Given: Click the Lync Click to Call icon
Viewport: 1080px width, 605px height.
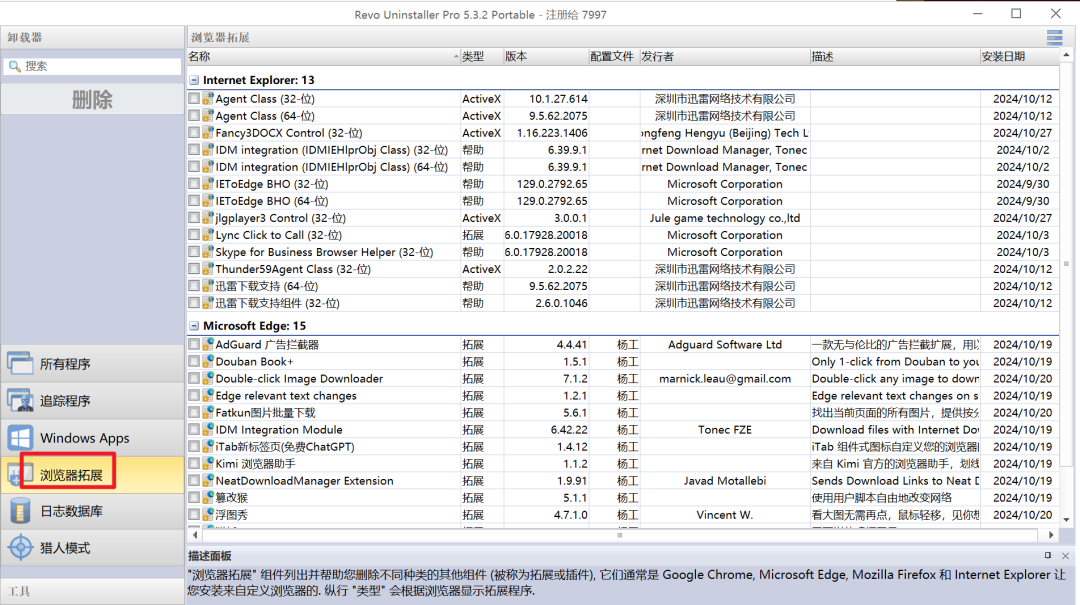Looking at the screenshot, I should point(208,235).
